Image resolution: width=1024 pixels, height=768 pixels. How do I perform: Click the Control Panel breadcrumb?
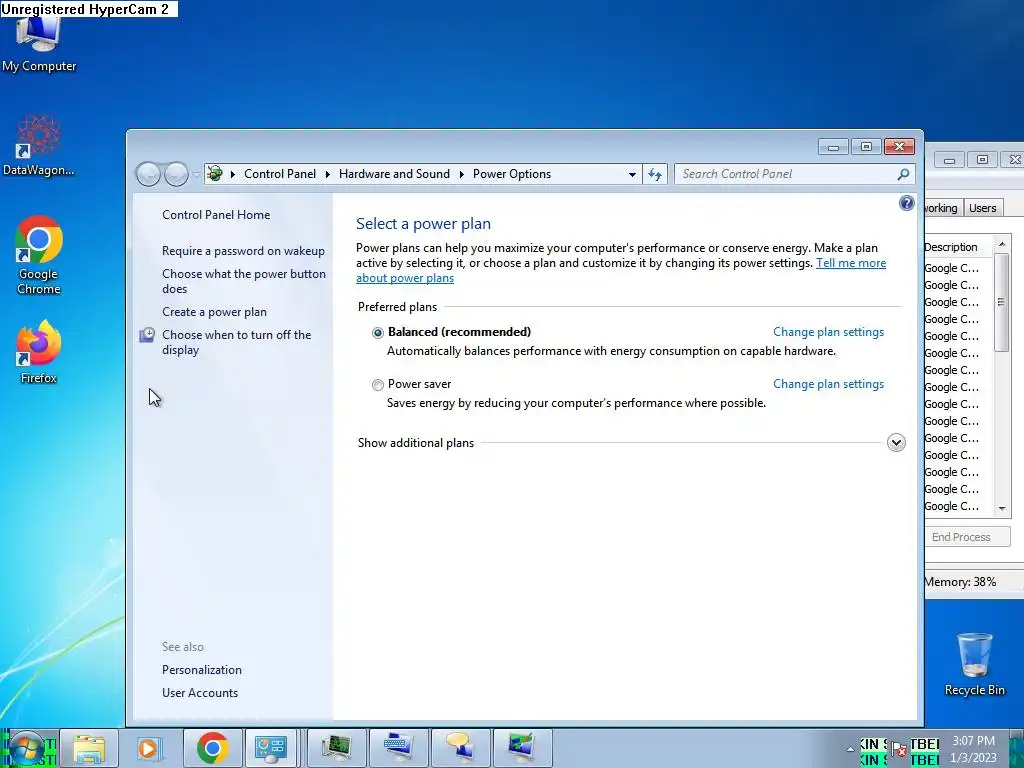pyautogui.click(x=280, y=174)
